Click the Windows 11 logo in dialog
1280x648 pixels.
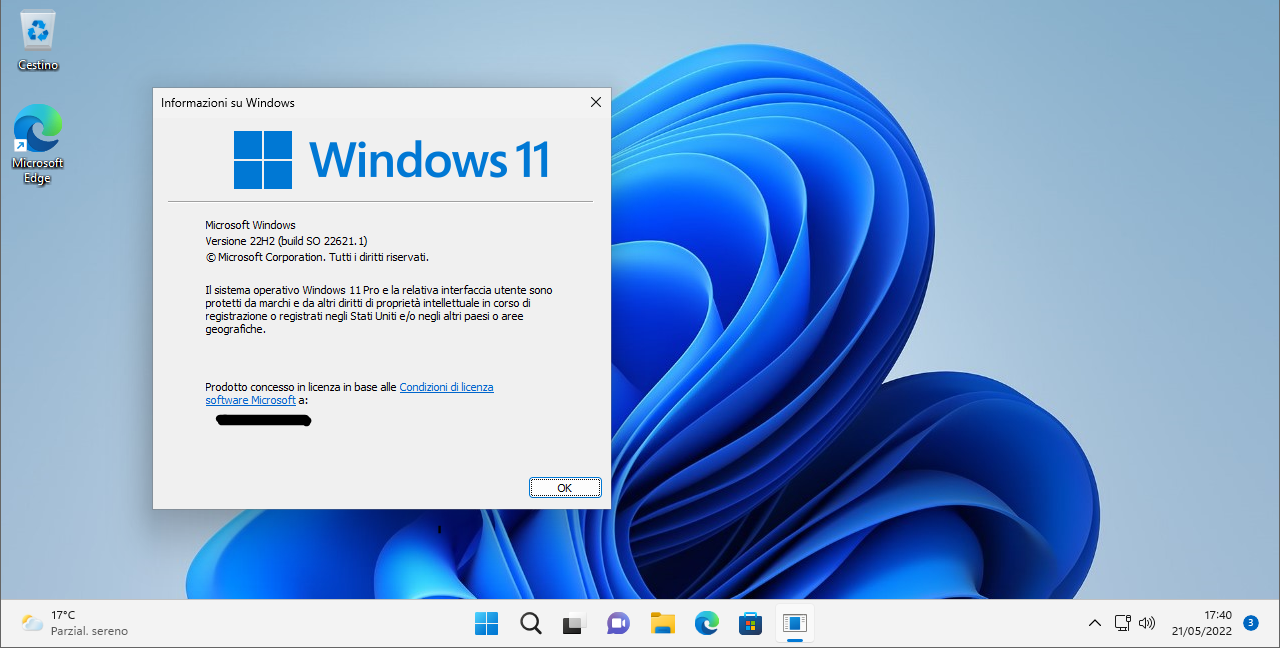pyautogui.click(x=391, y=159)
